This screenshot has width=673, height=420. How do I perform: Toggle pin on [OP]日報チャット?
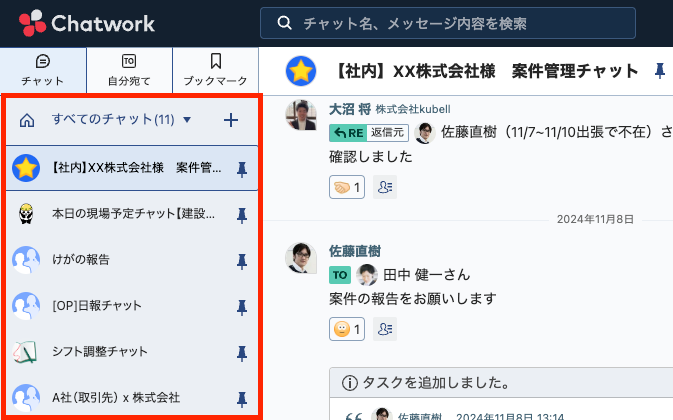(242, 307)
